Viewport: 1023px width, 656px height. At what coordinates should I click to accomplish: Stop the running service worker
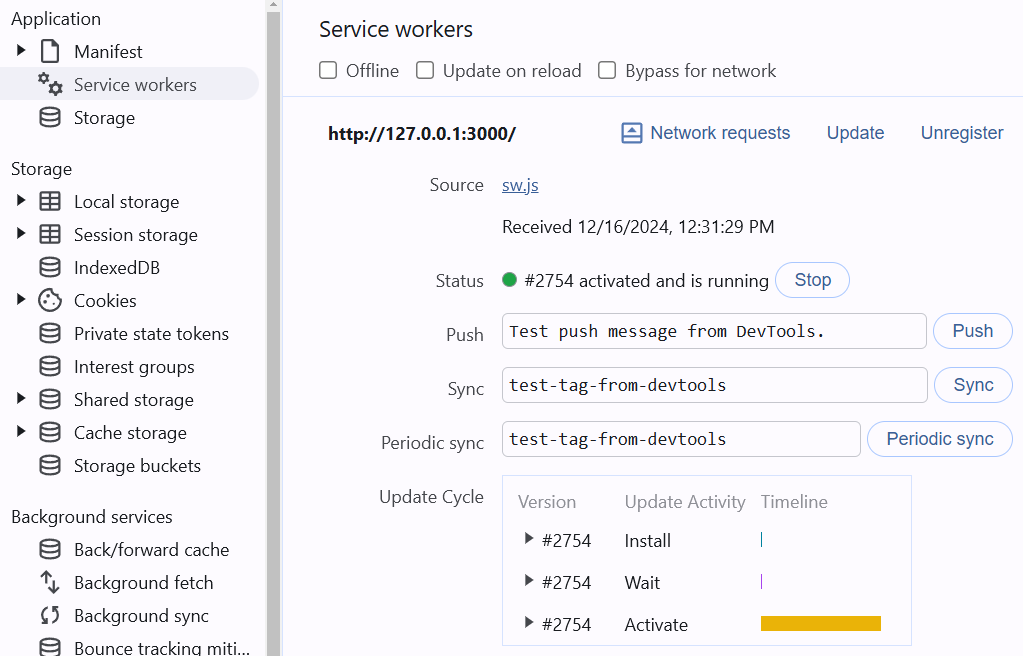(812, 280)
